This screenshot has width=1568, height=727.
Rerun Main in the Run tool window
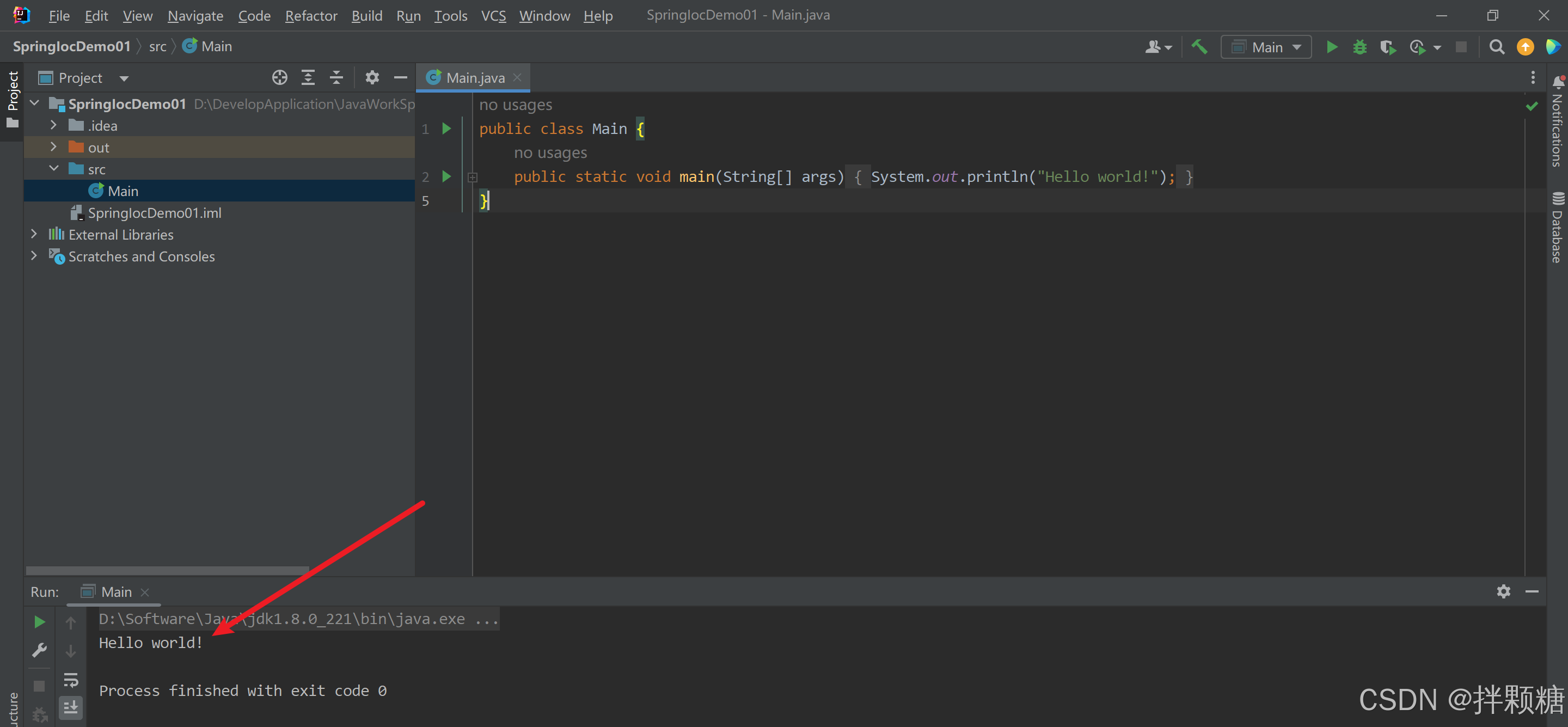(40, 622)
